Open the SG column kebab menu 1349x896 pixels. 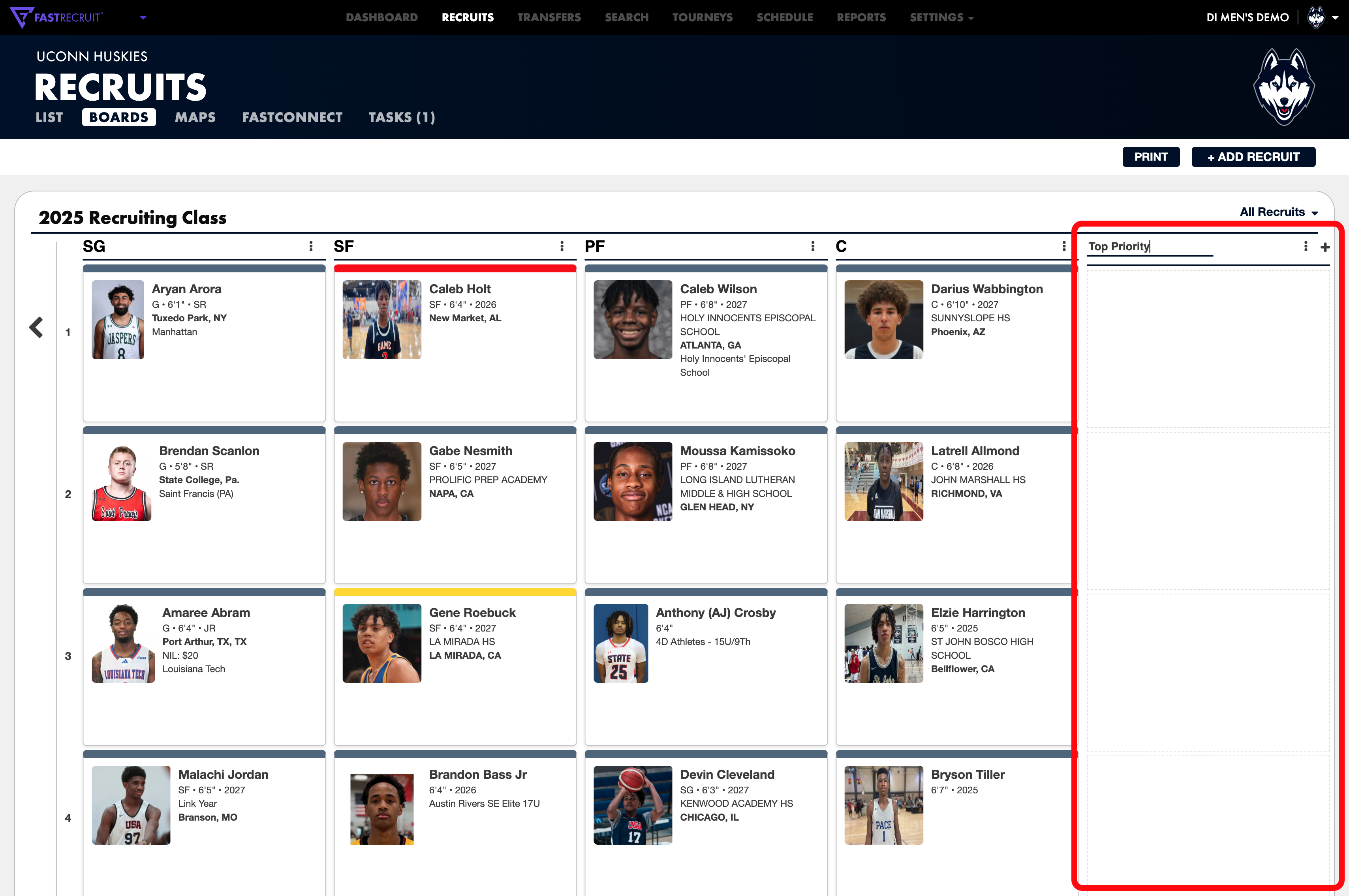click(x=311, y=246)
